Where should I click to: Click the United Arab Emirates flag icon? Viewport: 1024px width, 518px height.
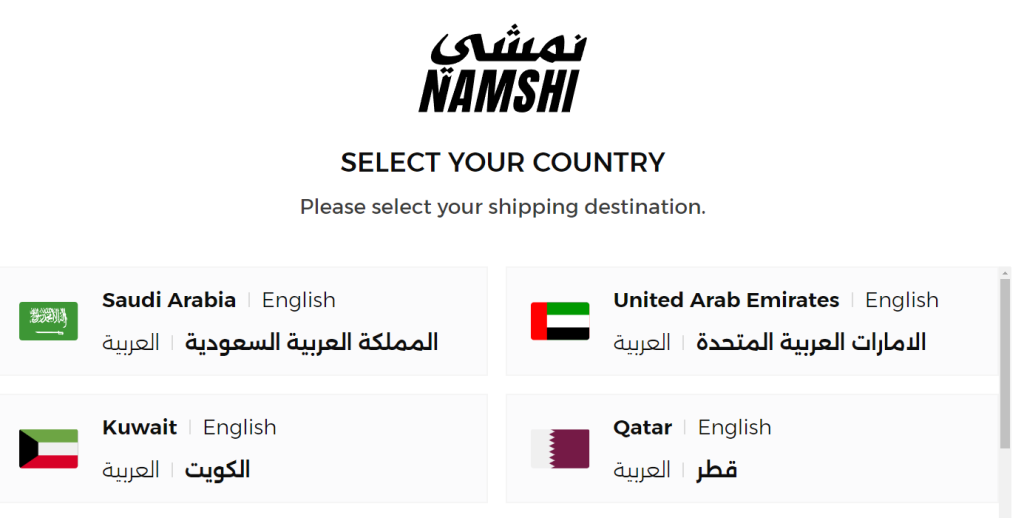point(560,321)
